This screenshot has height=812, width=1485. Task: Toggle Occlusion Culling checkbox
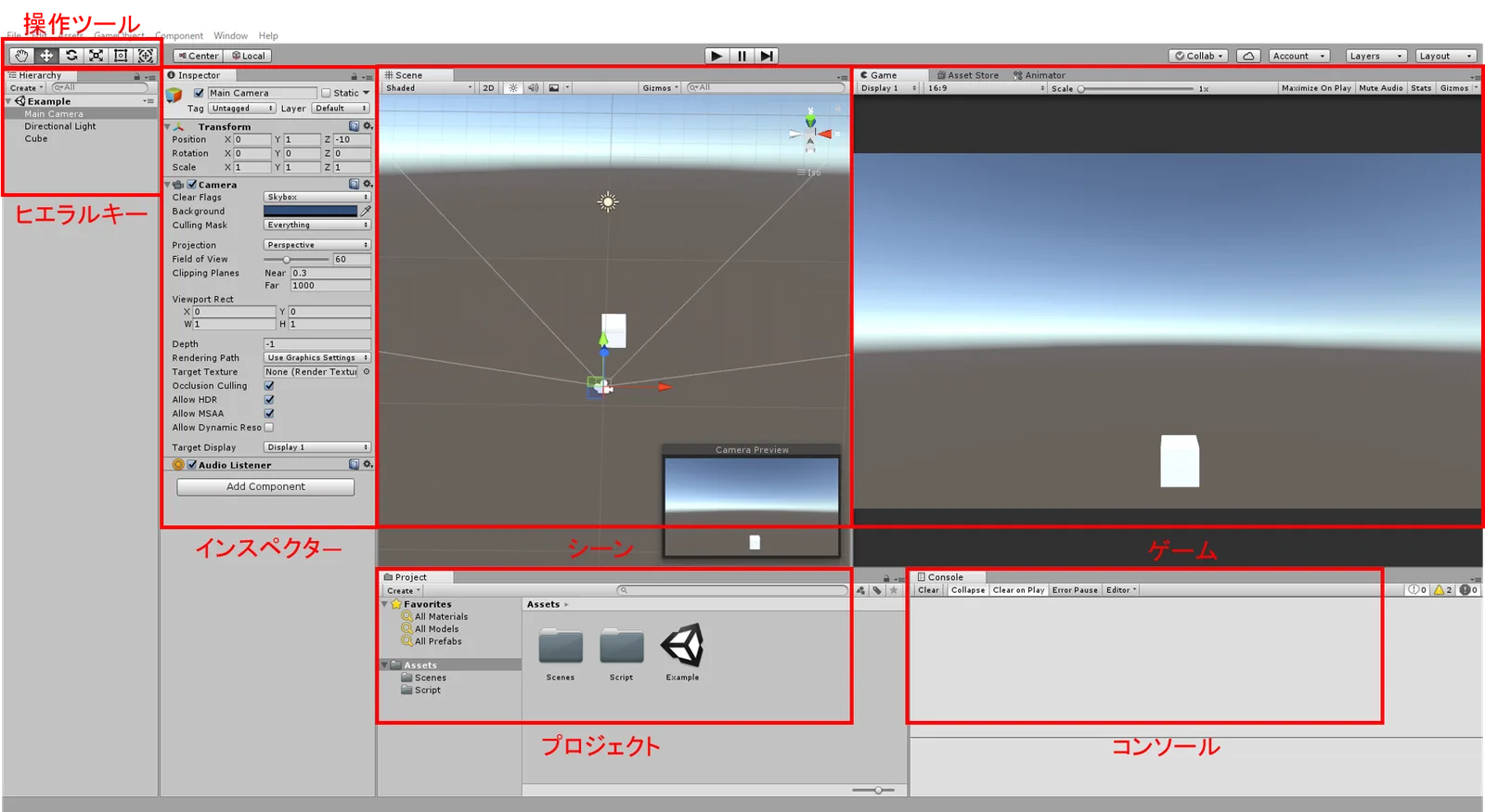tap(269, 386)
